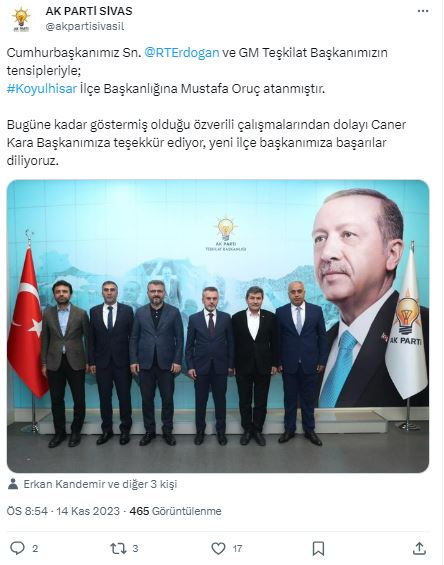View tagged people Erkan Kandemir ve diğer 3 kişi
444x565 pixels.
point(100,484)
